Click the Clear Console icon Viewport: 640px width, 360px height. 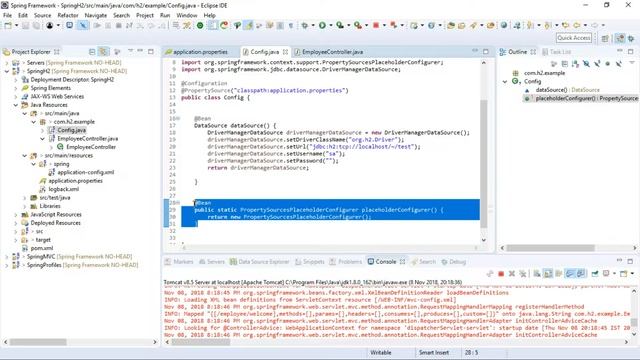click(x=537, y=273)
